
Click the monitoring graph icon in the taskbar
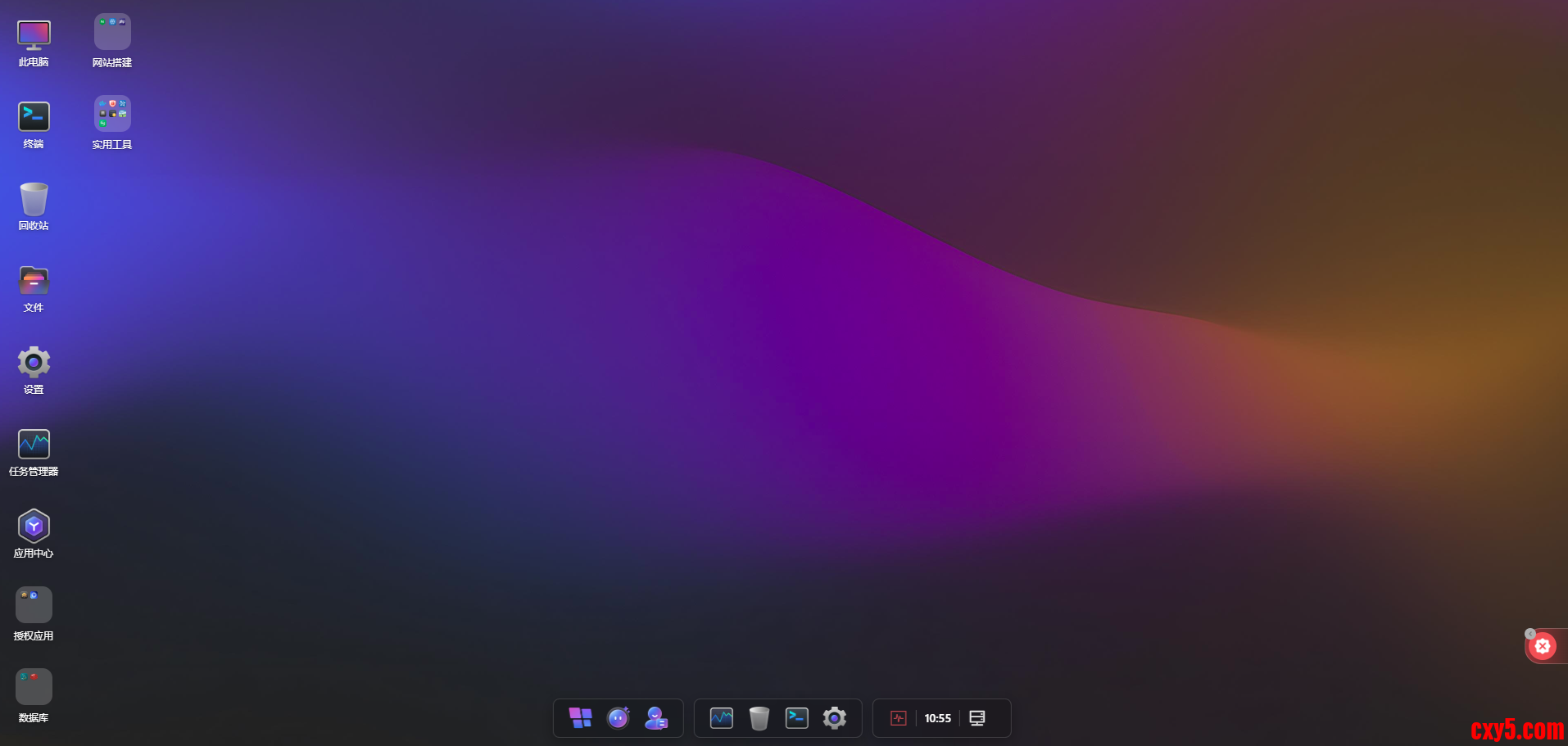pyautogui.click(x=722, y=717)
